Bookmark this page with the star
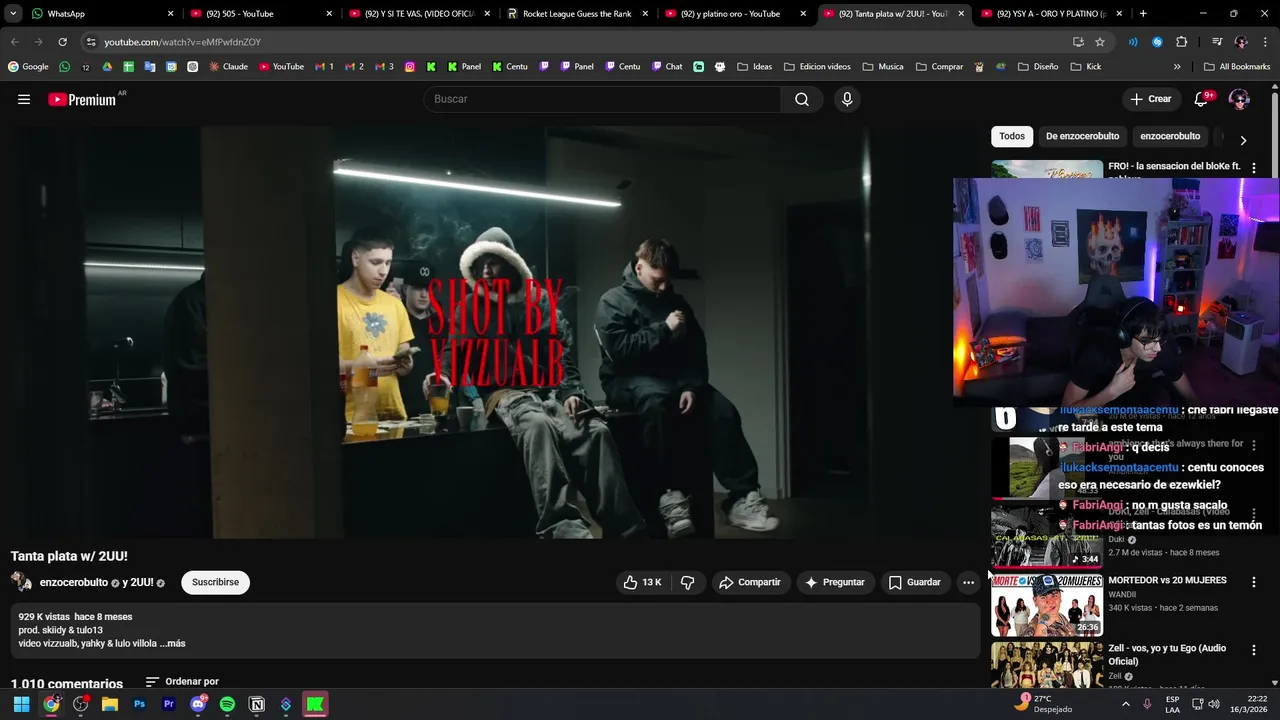1280x720 pixels. coord(1100,42)
